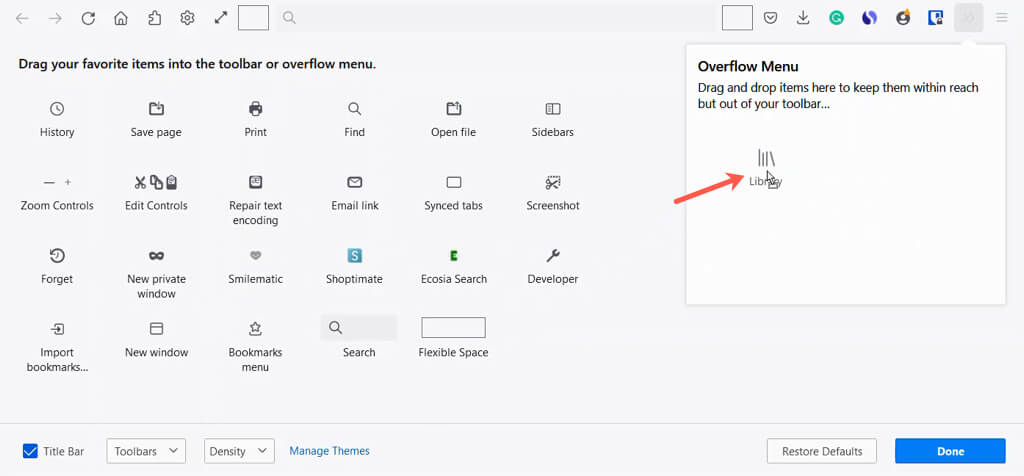The height and width of the screenshot is (476, 1024).
Task: Select the Print icon
Action: [255, 109]
